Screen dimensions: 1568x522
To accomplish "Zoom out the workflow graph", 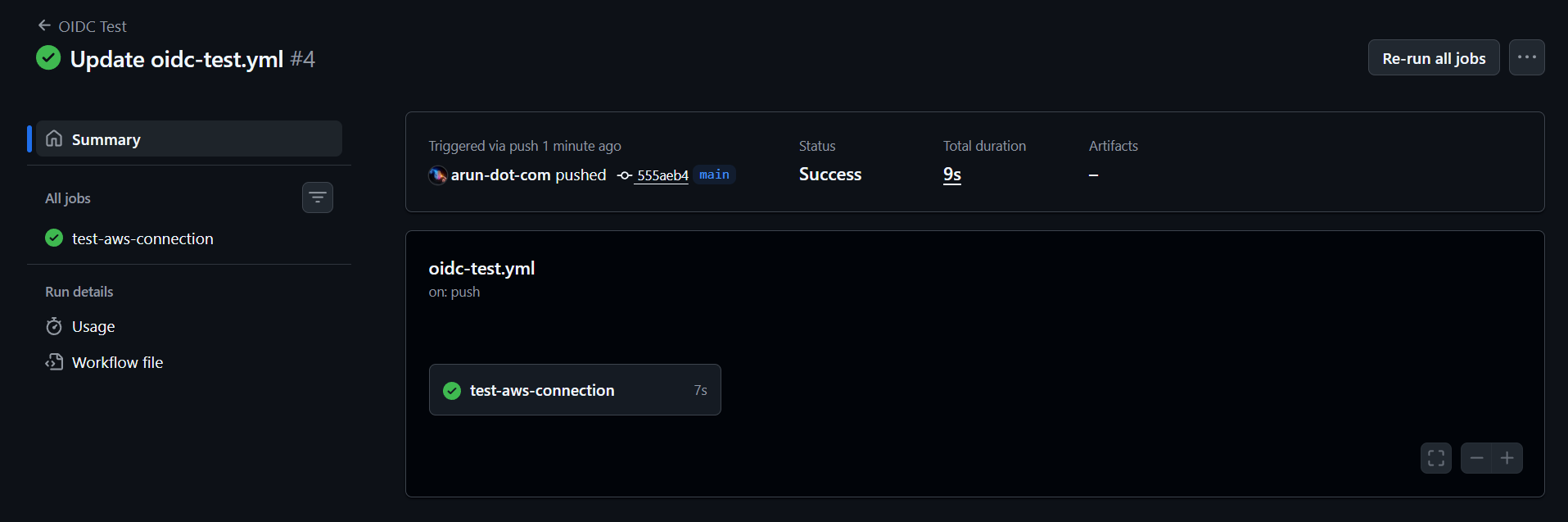I will pyautogui.click(x=1476, y=458).
